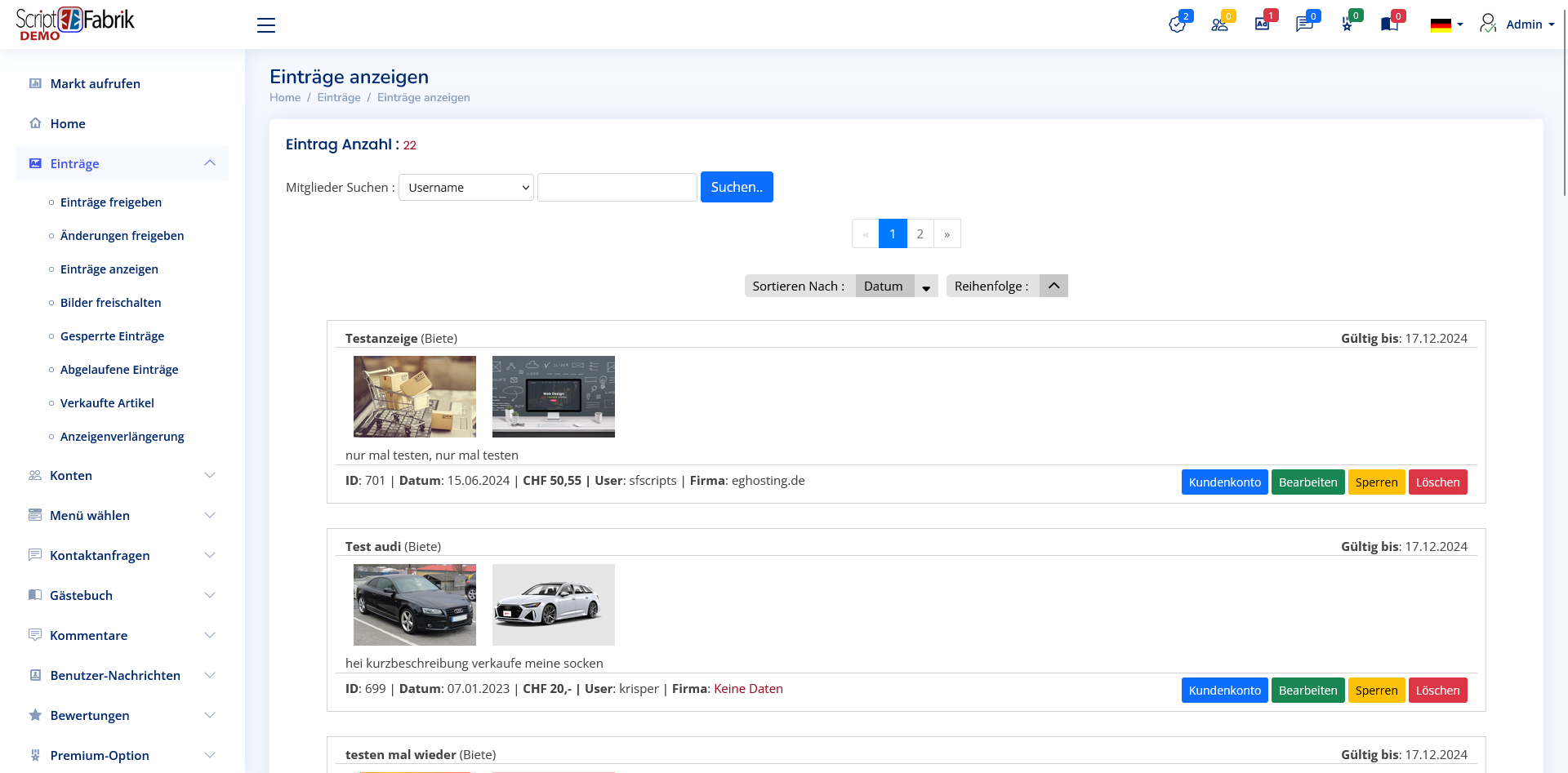Open the German flag language dropdown

tap(1446, 24)
